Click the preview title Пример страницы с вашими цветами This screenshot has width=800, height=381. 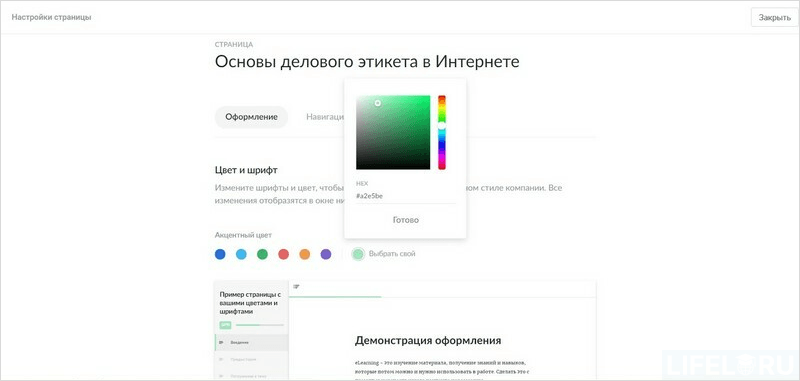click(x=250, y=303)
